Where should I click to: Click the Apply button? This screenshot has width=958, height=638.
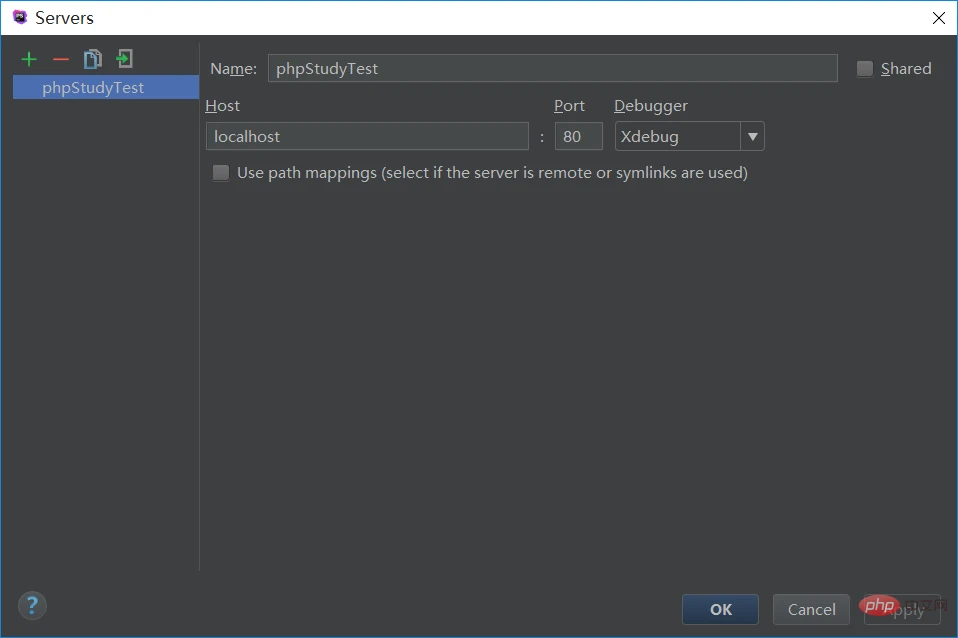[x=900, y=609]
